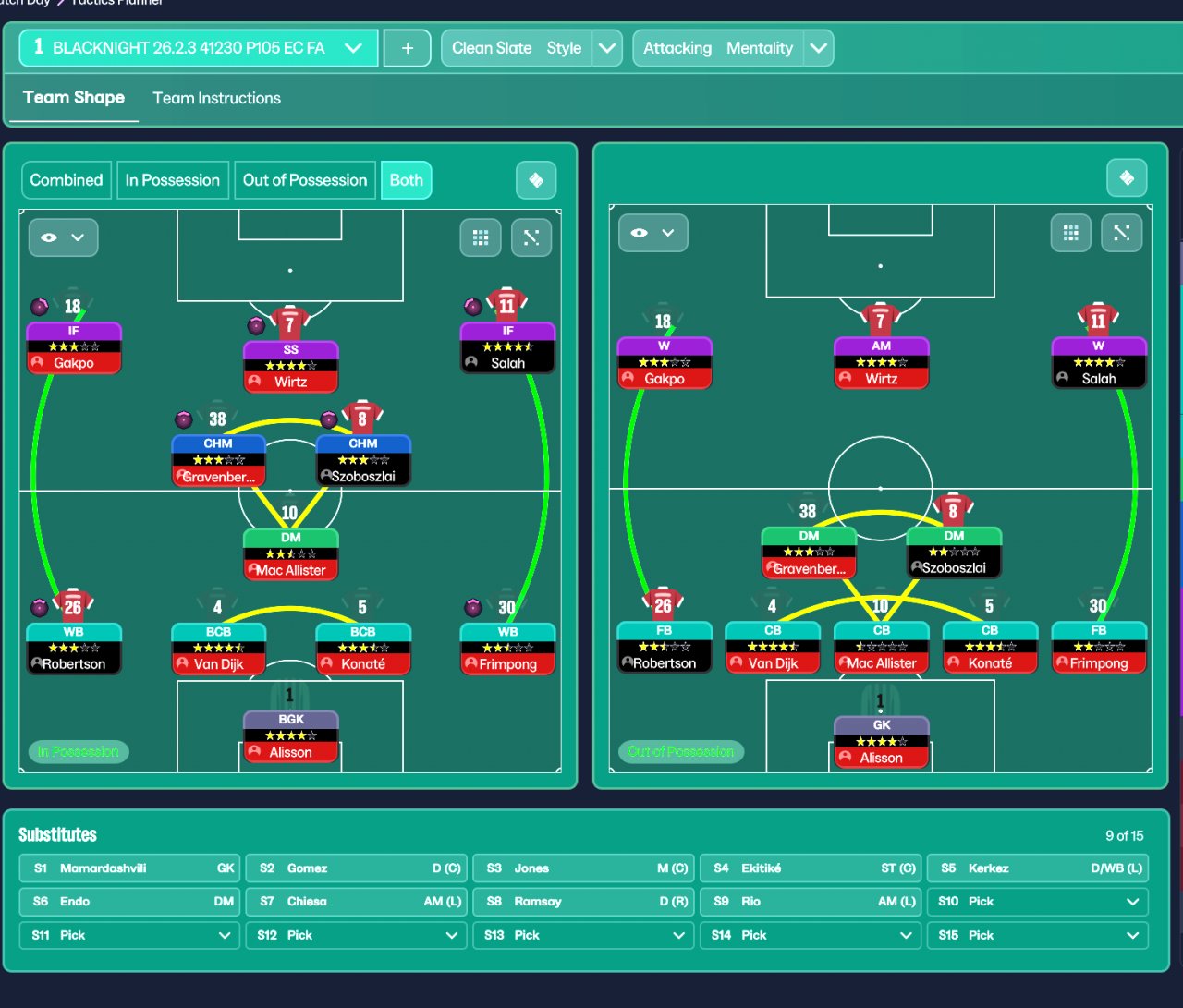Select substitute S5 Kerkez
1183x1008 pixels.
coord(1038,868)
